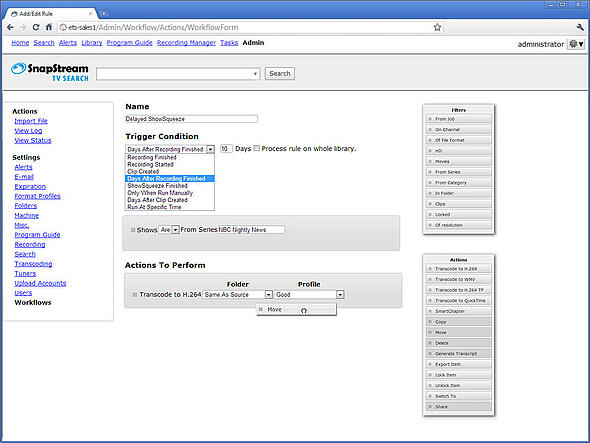The image size is (590, 443).
Task: Open the administrator gear settings menu
Action: click(x=576, y=44)
